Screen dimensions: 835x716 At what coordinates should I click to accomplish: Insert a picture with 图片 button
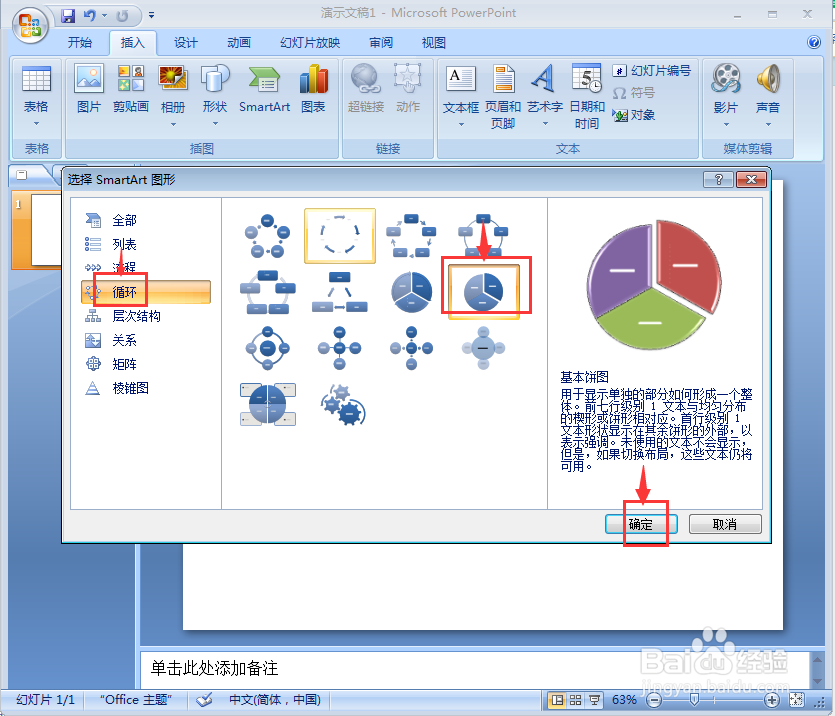pyautogui.click(x=89, y=88)
